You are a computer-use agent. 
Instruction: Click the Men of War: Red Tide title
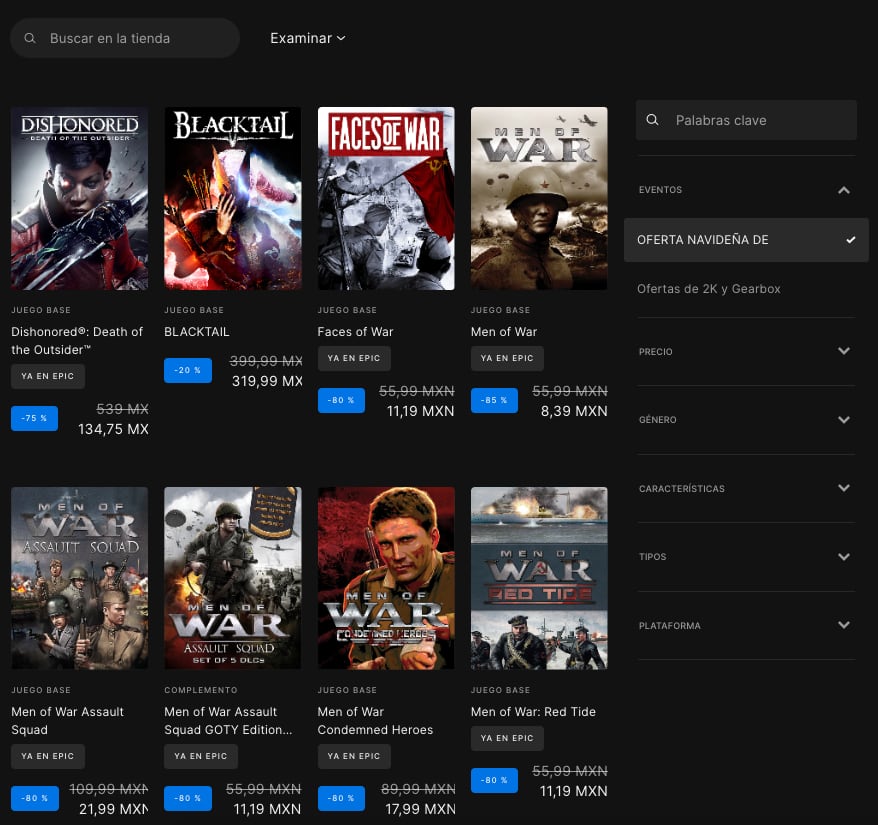[x=533, y=712]
